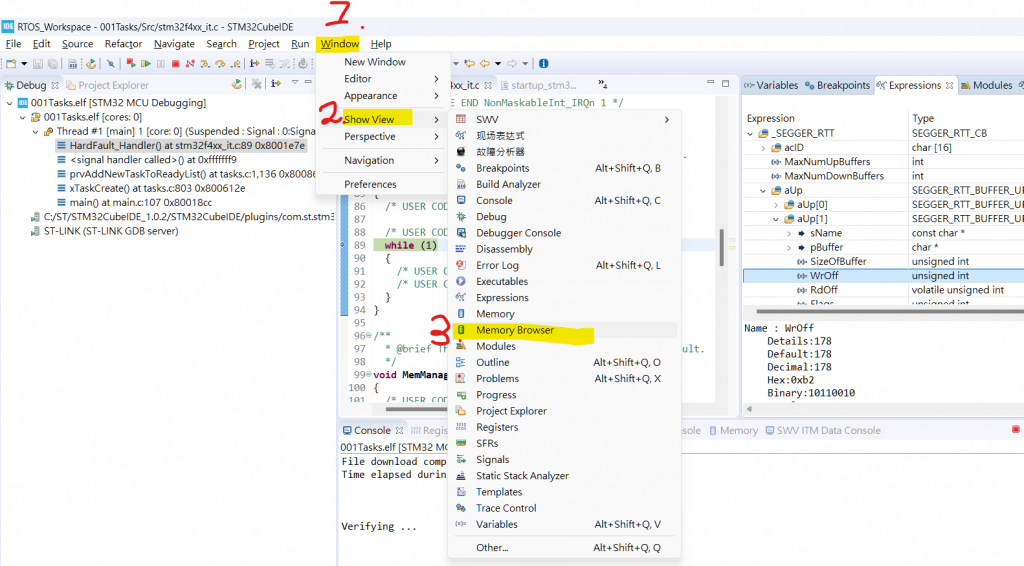Viewport: 1024px width, 566px height.
Task: Switch to the Breakpoints tab
Action: (837, 86)
